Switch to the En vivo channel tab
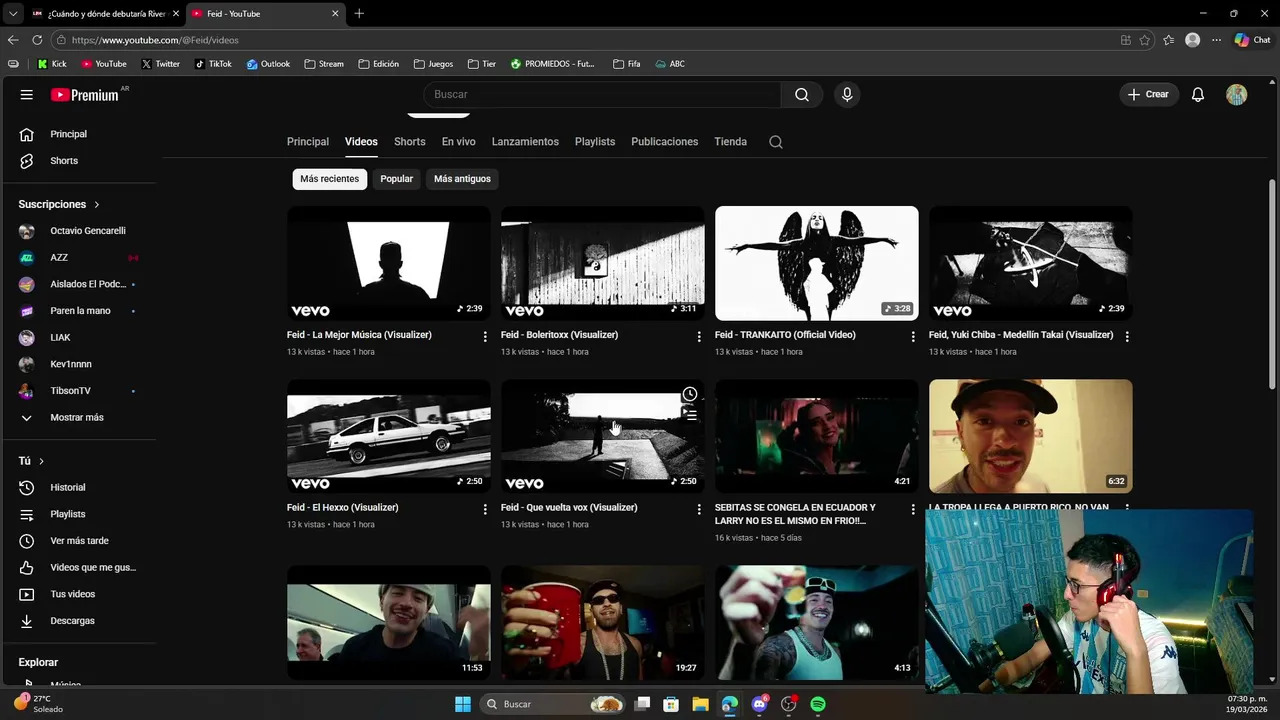 [459, 142]
